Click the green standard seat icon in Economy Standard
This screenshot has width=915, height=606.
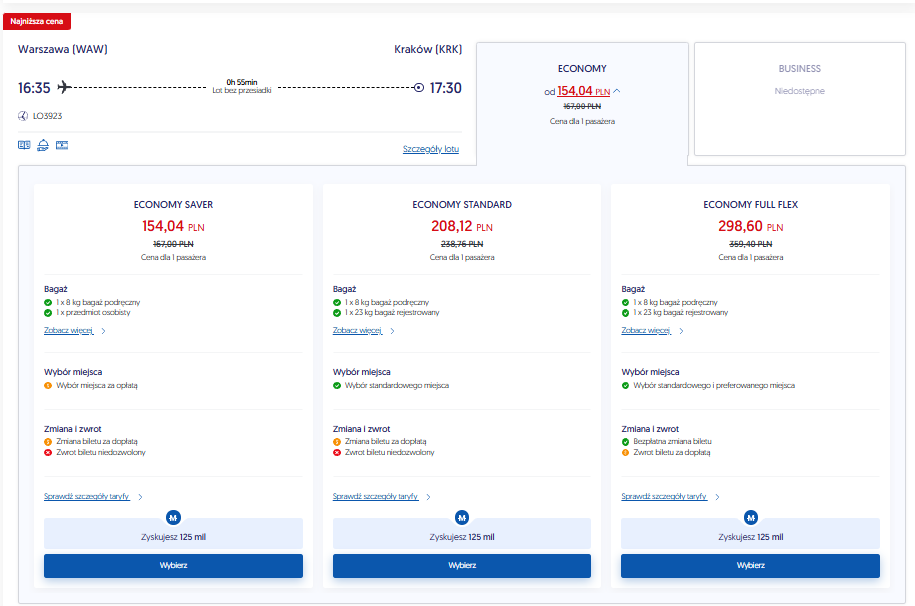pyautogui.click(x=337, y=385)
